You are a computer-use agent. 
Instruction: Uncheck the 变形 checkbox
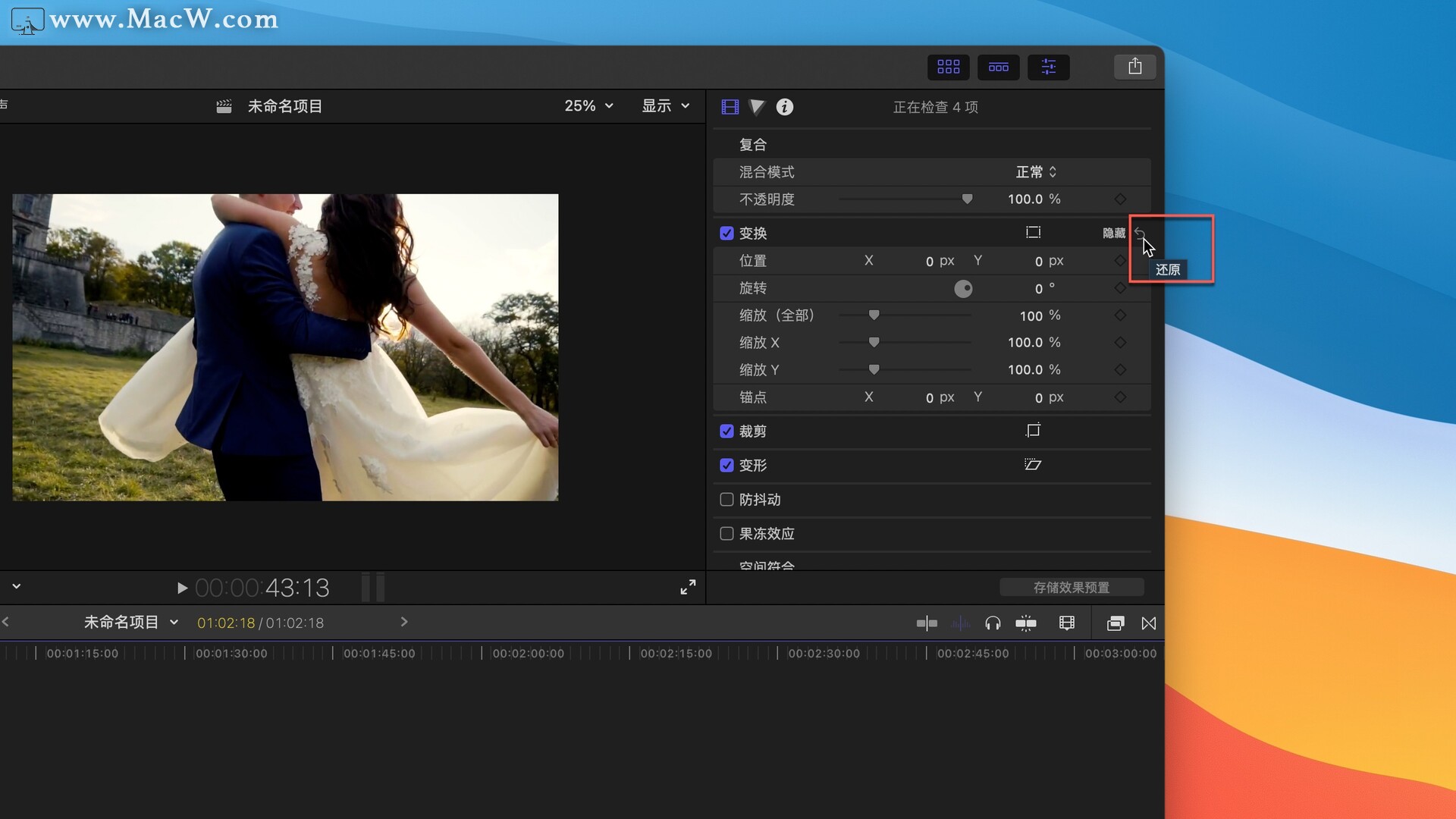pos(726,465)
